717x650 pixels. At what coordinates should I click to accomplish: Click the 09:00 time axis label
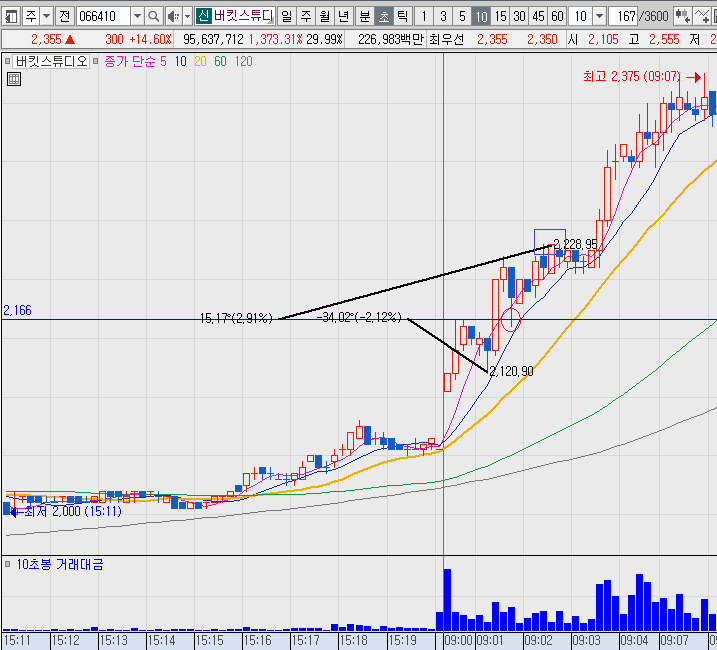459,640
